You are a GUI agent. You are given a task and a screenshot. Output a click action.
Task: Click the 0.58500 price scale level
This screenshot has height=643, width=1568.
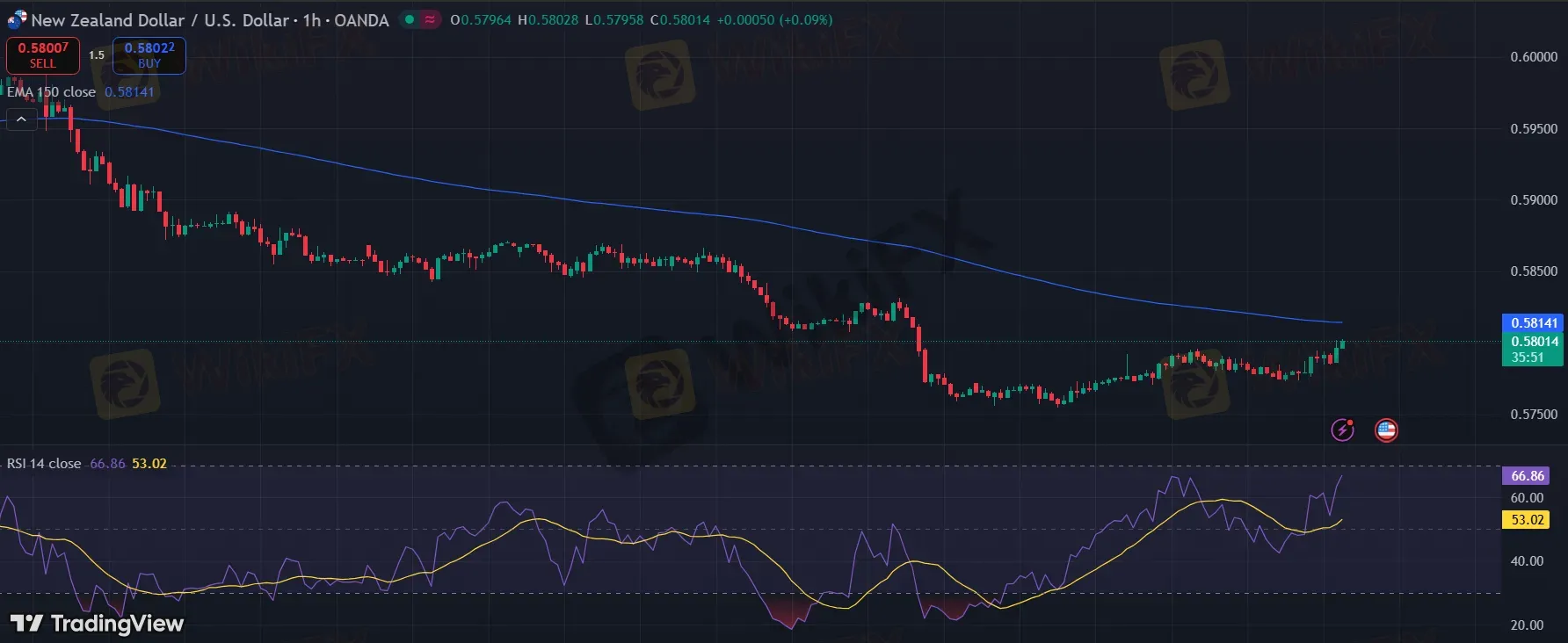click(x=1534, y=271)
